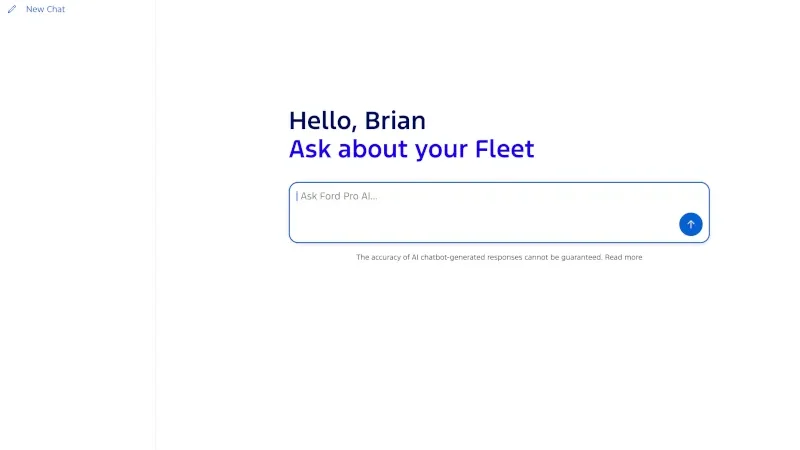This screenshot has height=450, width=800.
Task: Click the Hello, Brian greeting heading
Action: [357, 121]
